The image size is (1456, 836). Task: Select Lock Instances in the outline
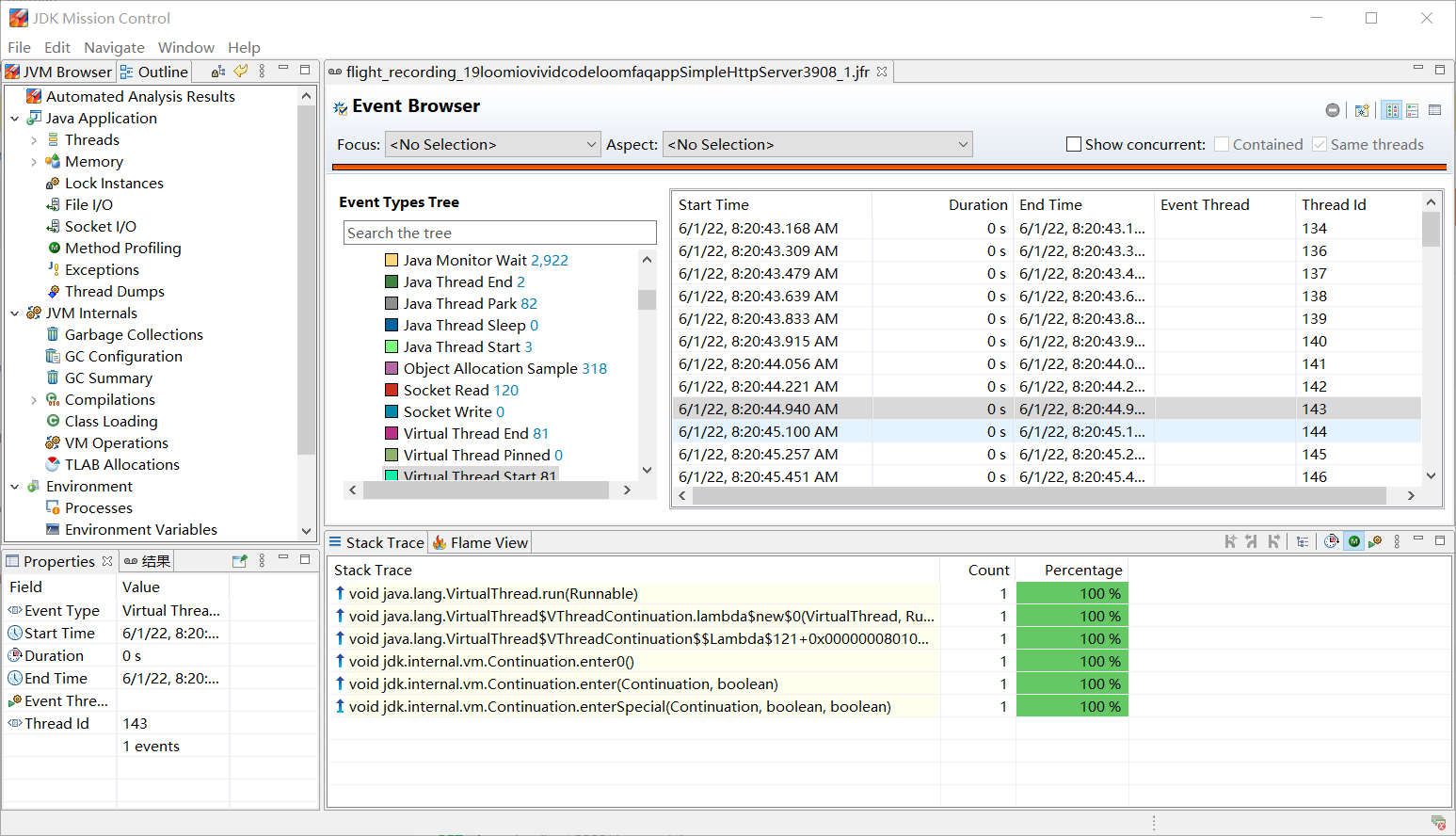[114, 183]
